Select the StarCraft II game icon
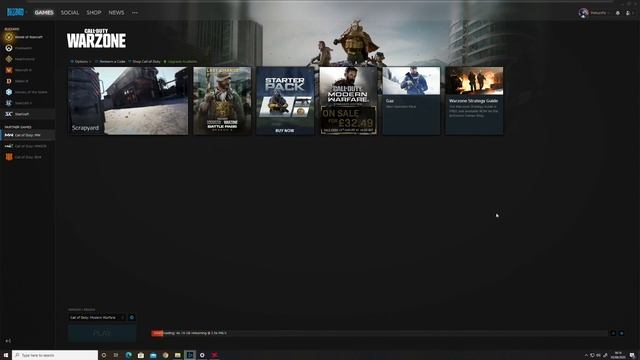 click(9, 103)
